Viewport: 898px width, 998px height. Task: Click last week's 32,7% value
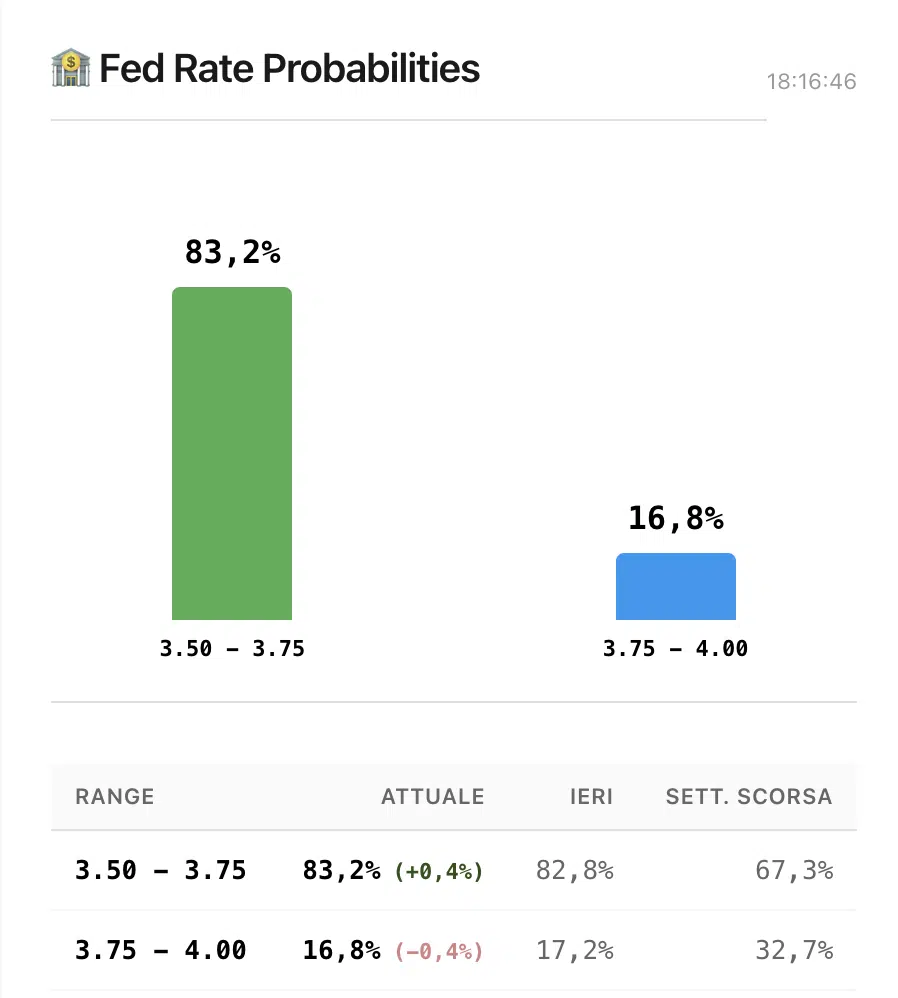pos(794,950)
